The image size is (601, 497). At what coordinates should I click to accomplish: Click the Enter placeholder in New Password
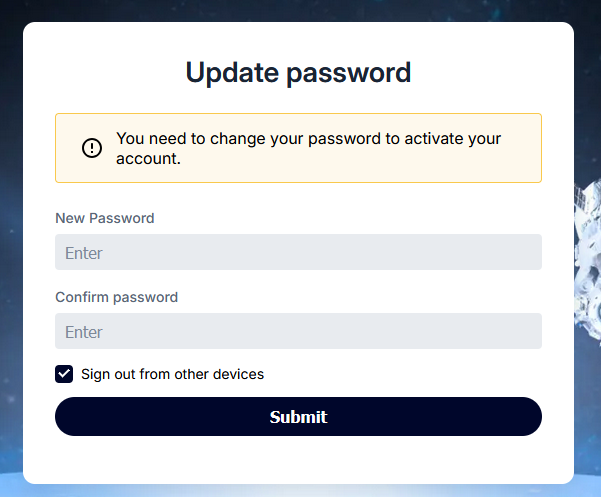[84, 253]
